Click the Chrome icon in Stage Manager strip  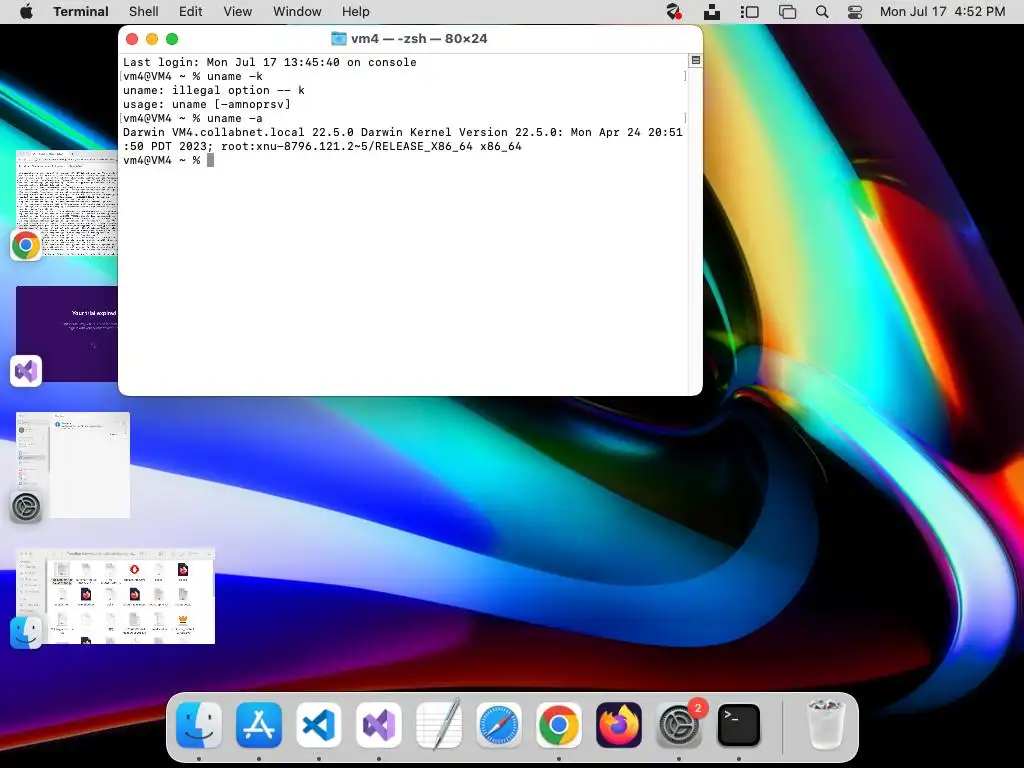pyautogui.click(x=26, y=246)
